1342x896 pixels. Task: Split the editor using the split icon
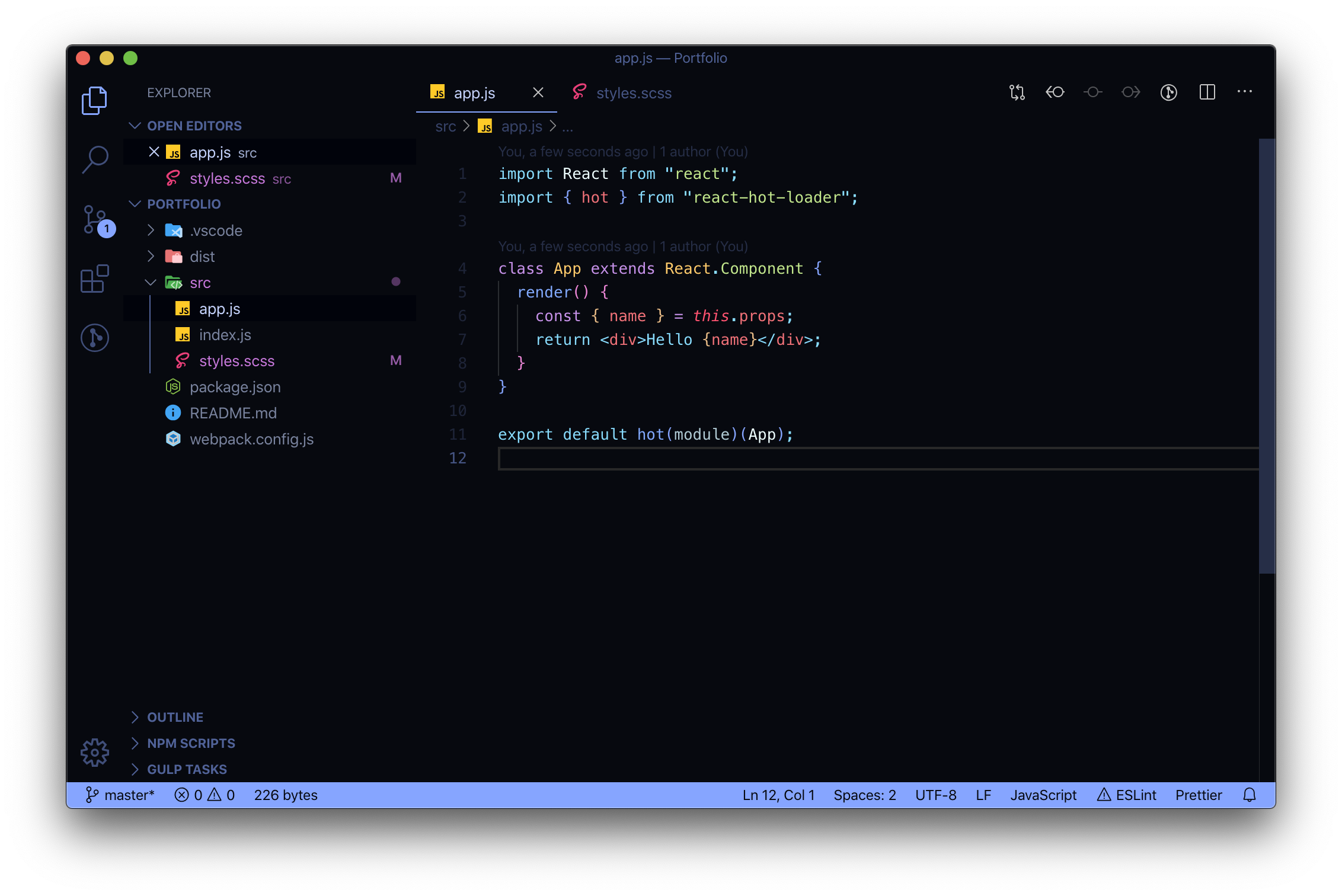point(1207,92)
